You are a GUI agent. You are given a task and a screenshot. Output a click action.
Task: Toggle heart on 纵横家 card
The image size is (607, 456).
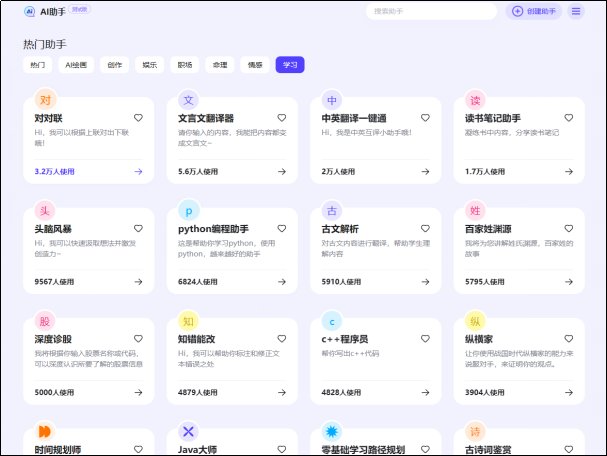pos(569,339)
